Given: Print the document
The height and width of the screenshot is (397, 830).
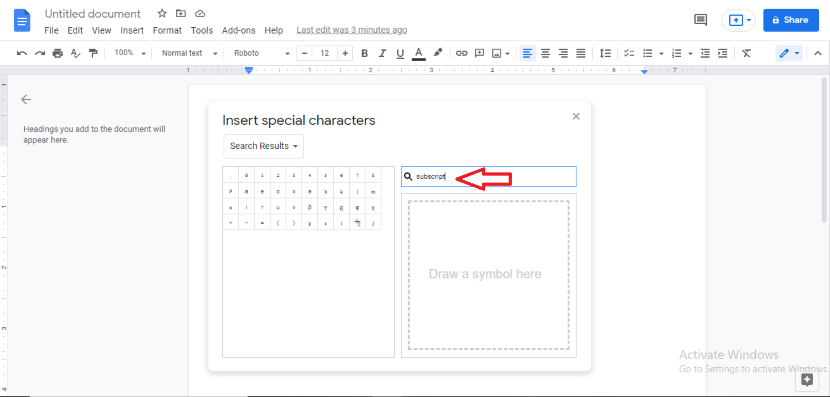Looking at the screenshot, I should tap(58, 53).
